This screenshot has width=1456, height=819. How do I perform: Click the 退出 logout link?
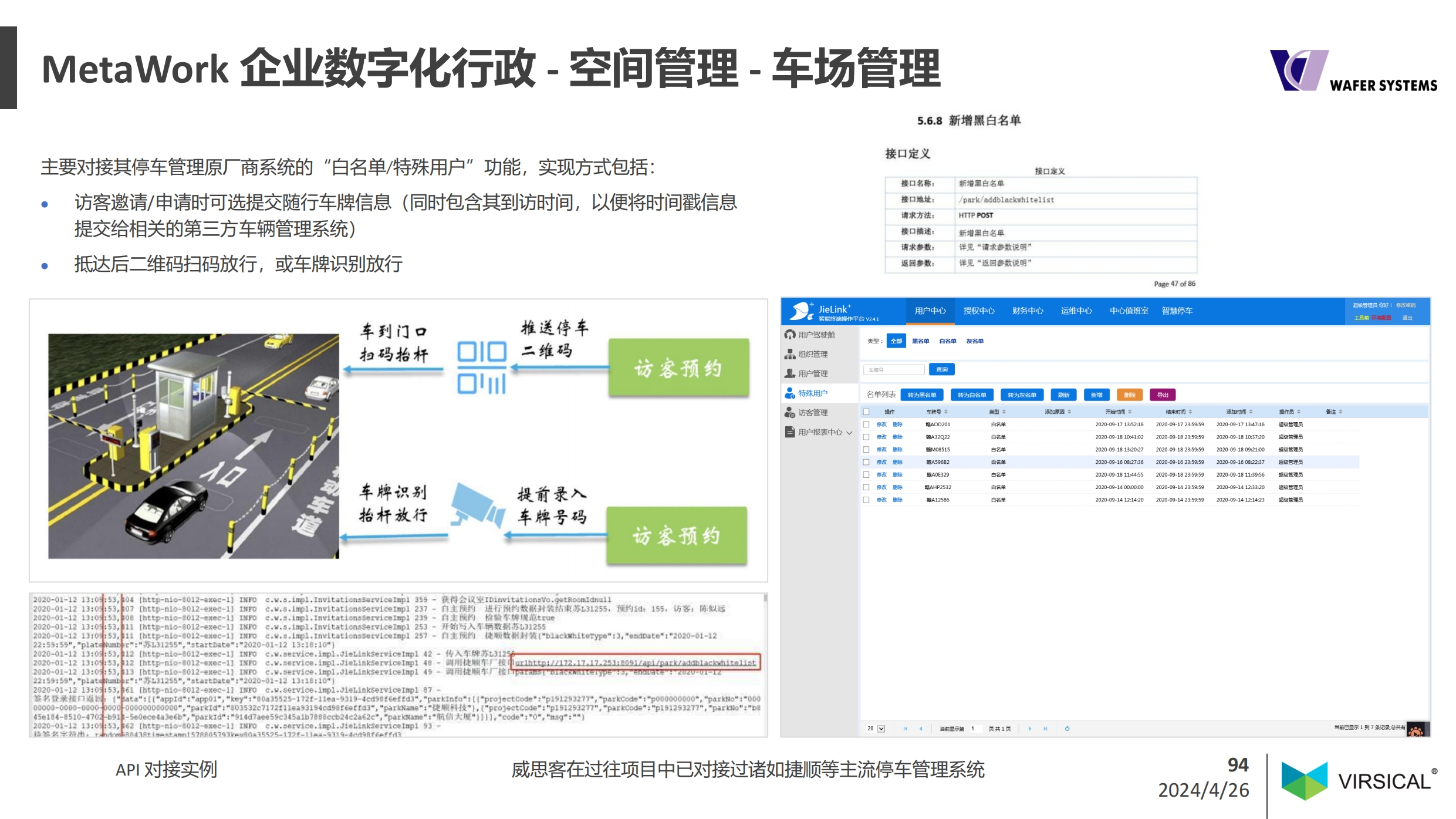tap(1407, 318)
